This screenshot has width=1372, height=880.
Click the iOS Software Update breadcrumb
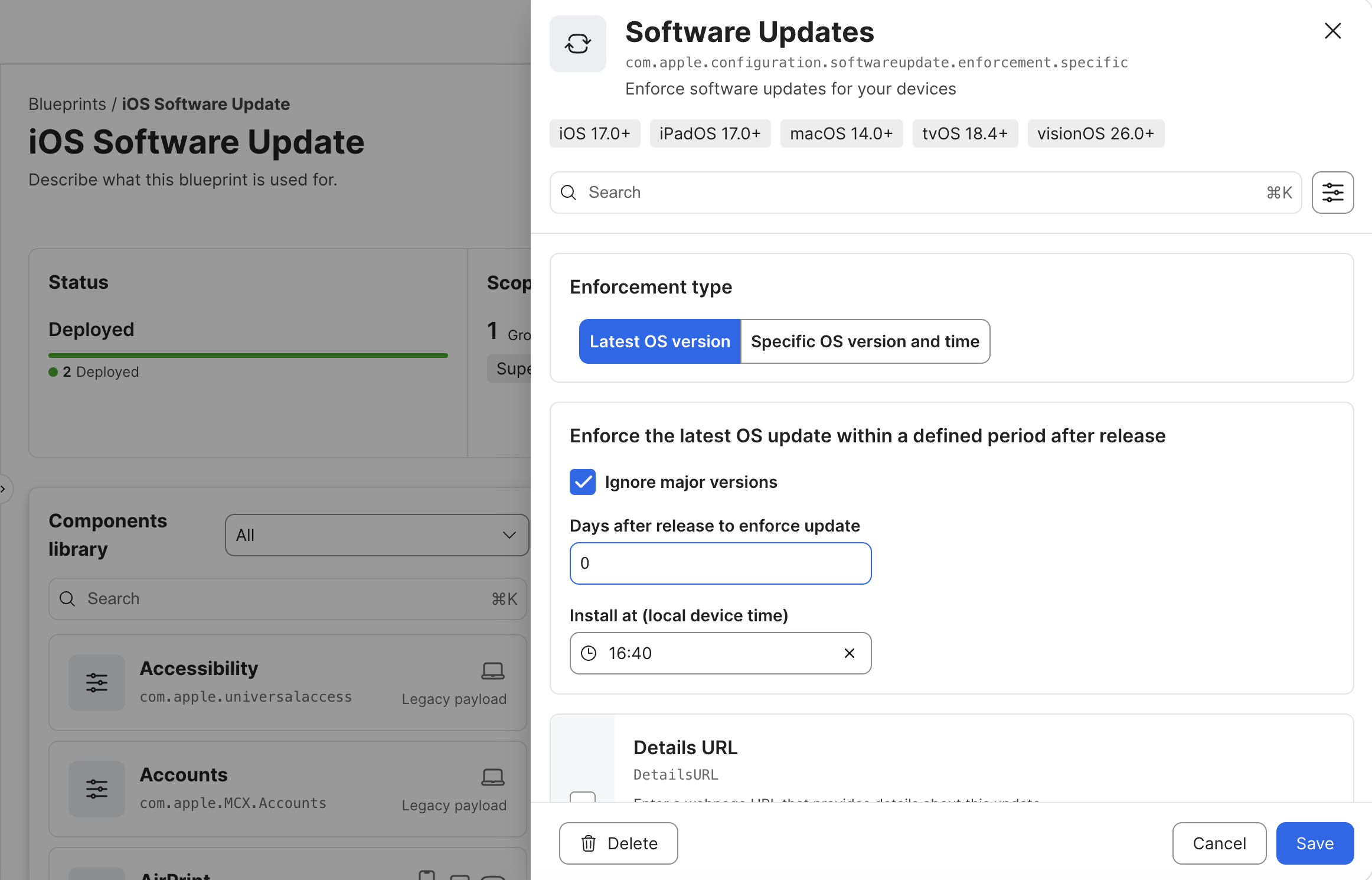[205, 104]
